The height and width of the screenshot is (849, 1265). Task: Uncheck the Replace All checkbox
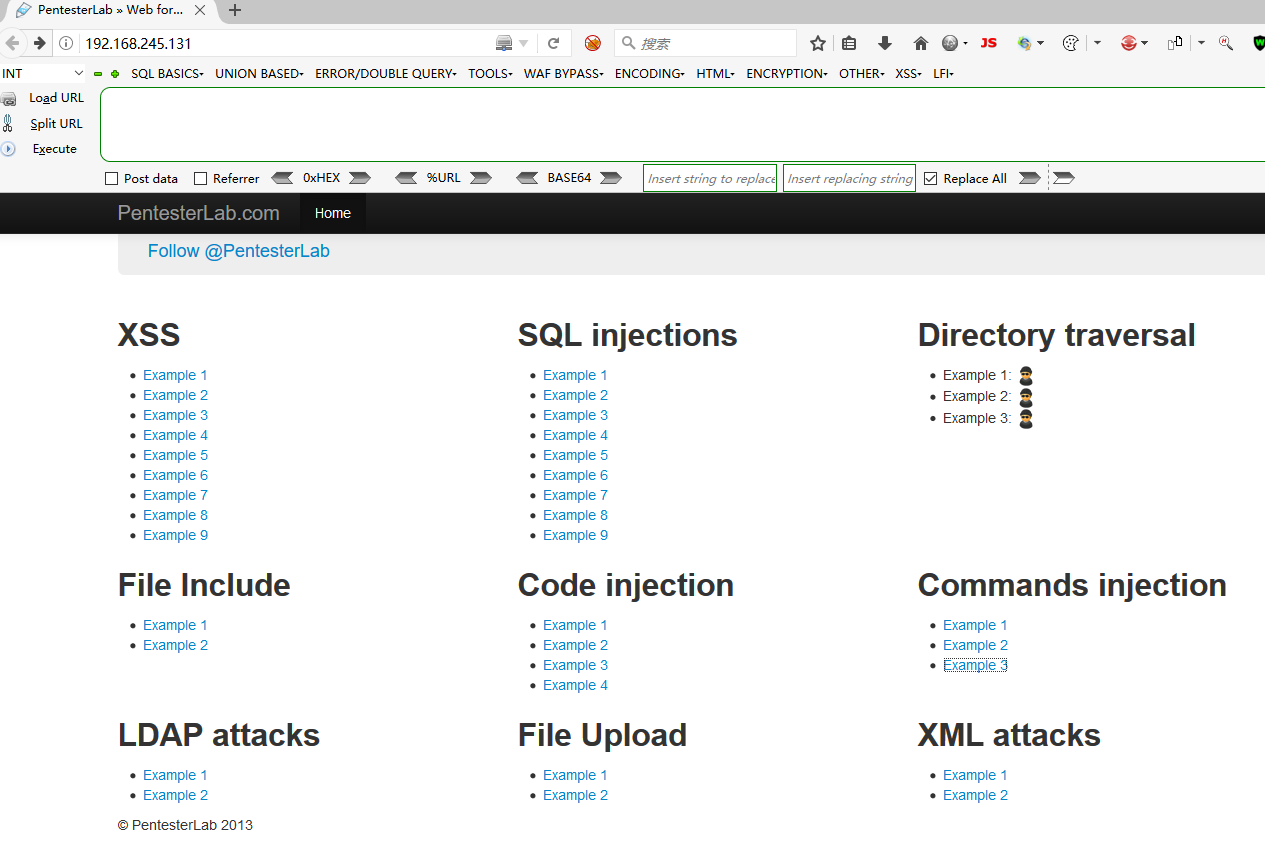[x=931, y=179]
